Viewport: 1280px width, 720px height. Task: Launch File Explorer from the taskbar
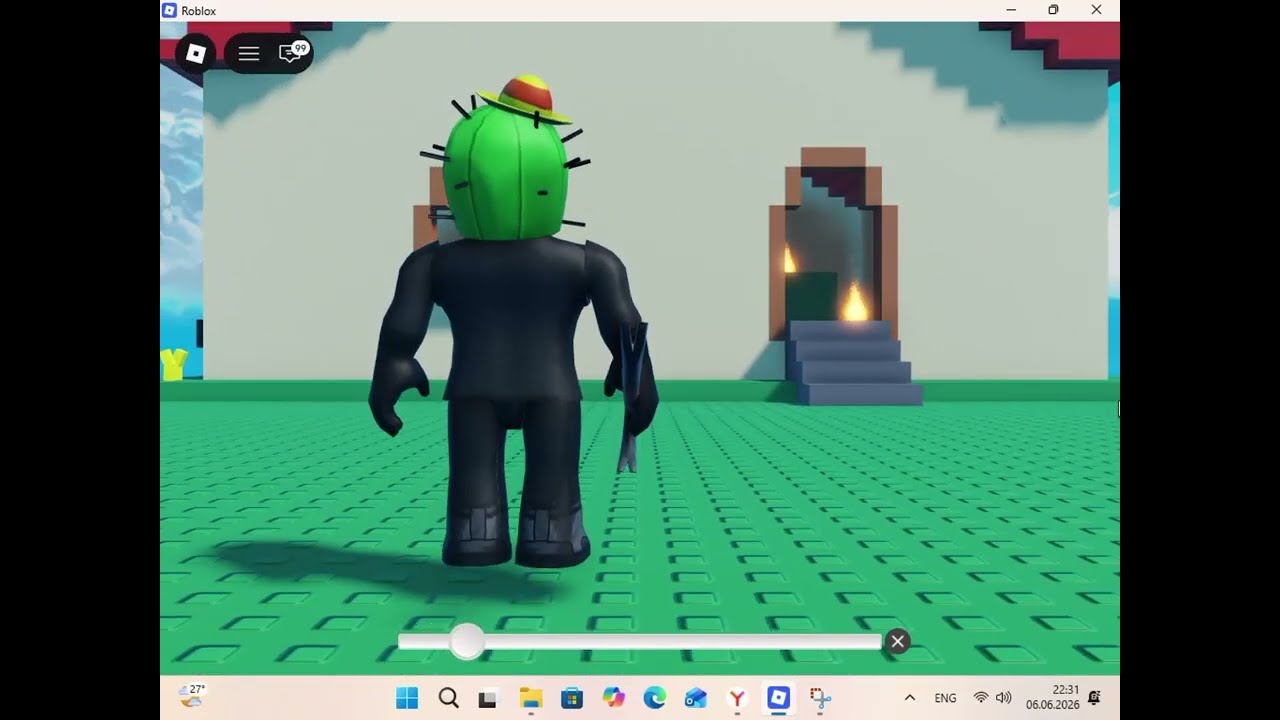tap(530, 698)
